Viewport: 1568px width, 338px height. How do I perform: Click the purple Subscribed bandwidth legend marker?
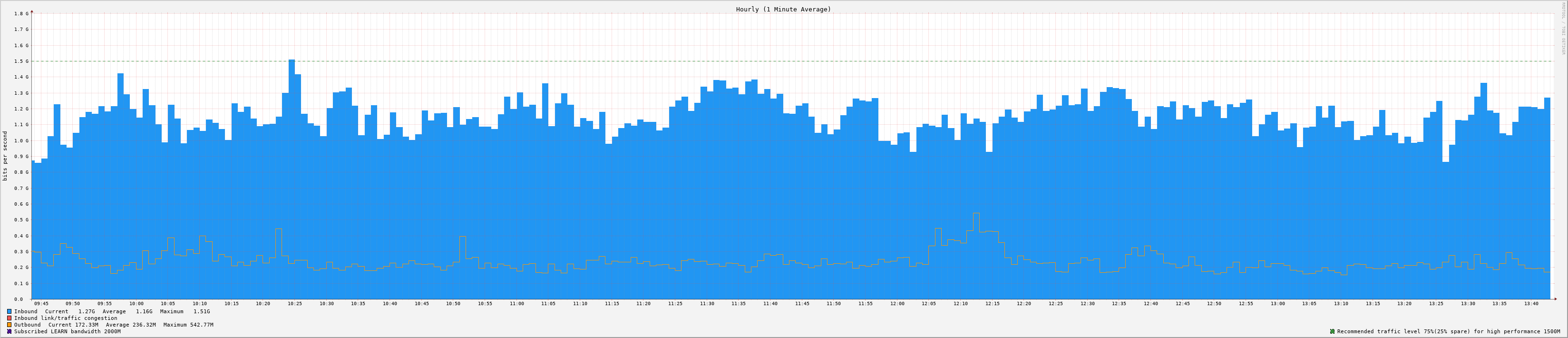pyautogui.click(x=10, y=331)
